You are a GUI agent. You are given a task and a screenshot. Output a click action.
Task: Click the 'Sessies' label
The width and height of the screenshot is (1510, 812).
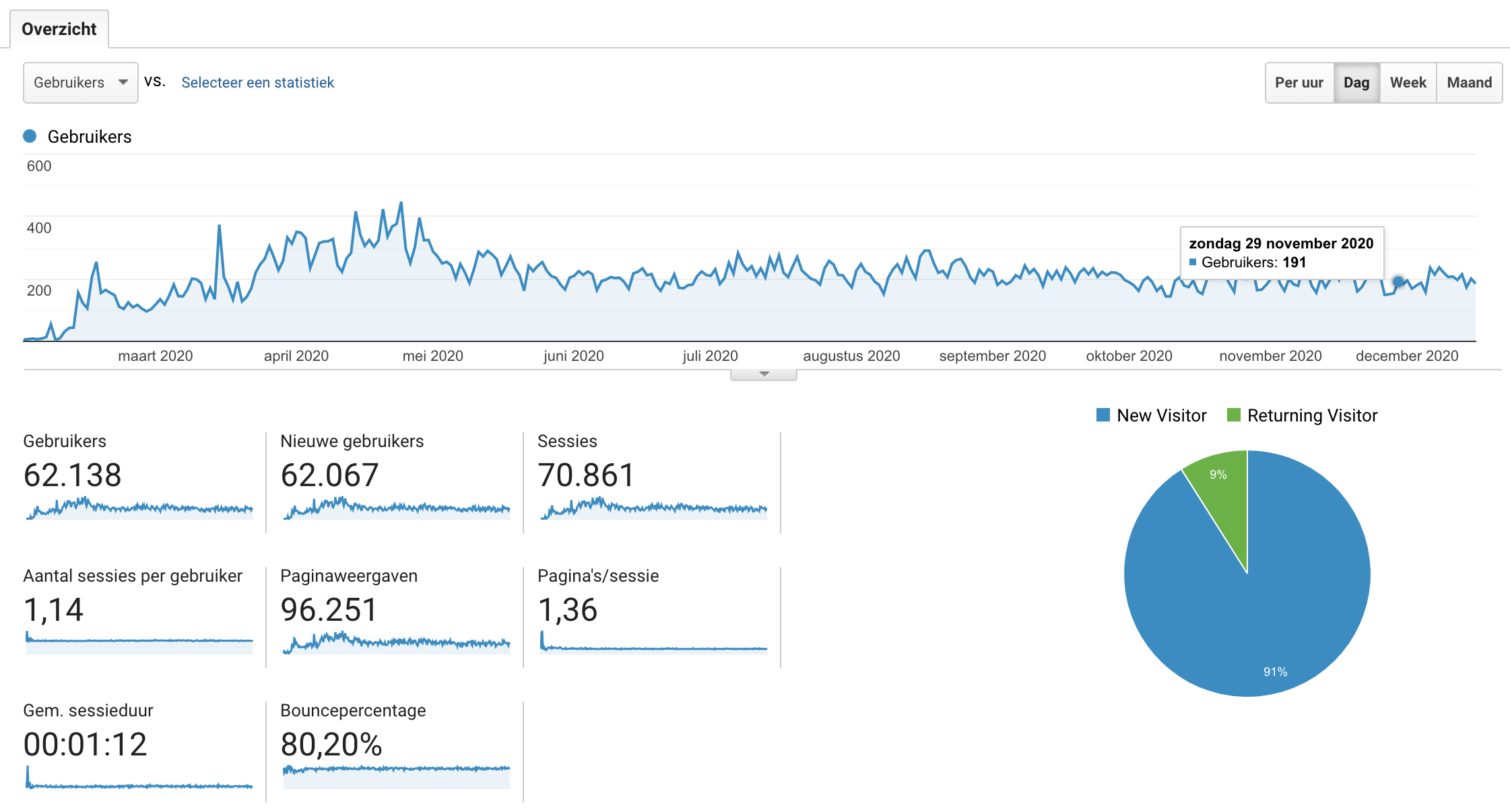[x=567, y=441]
